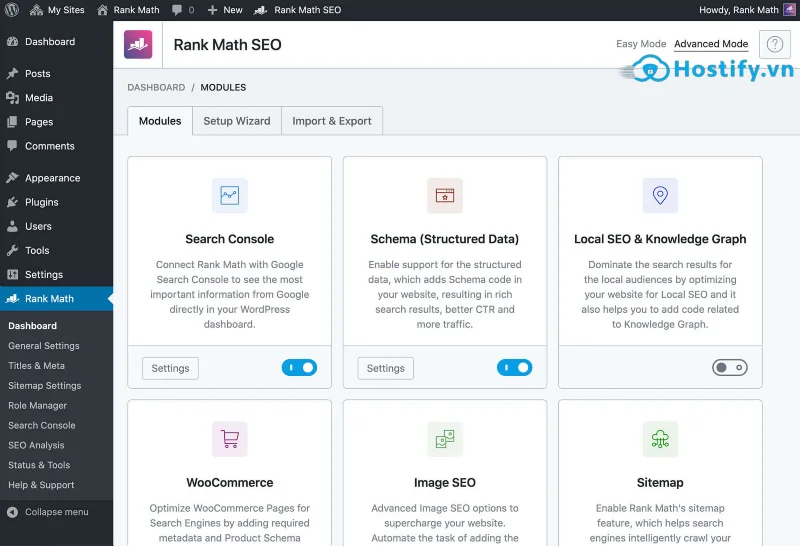Open Rank Math submenu Dashboard
The height and width of the screenshot is (546, 800).
pyautogui.click(x=33, y=326)
